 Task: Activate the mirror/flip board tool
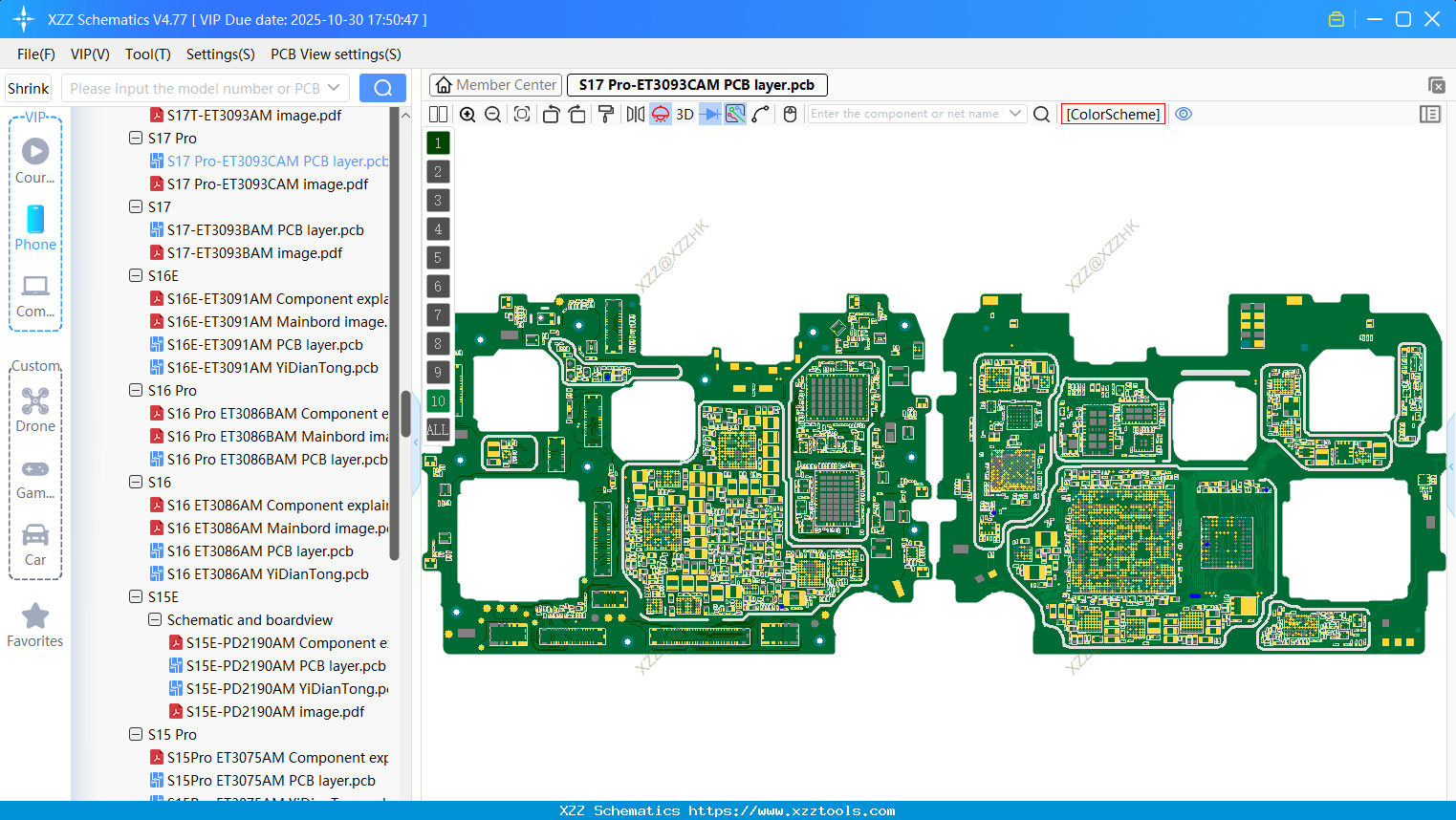pyautogui.click(x=635, y=114)
